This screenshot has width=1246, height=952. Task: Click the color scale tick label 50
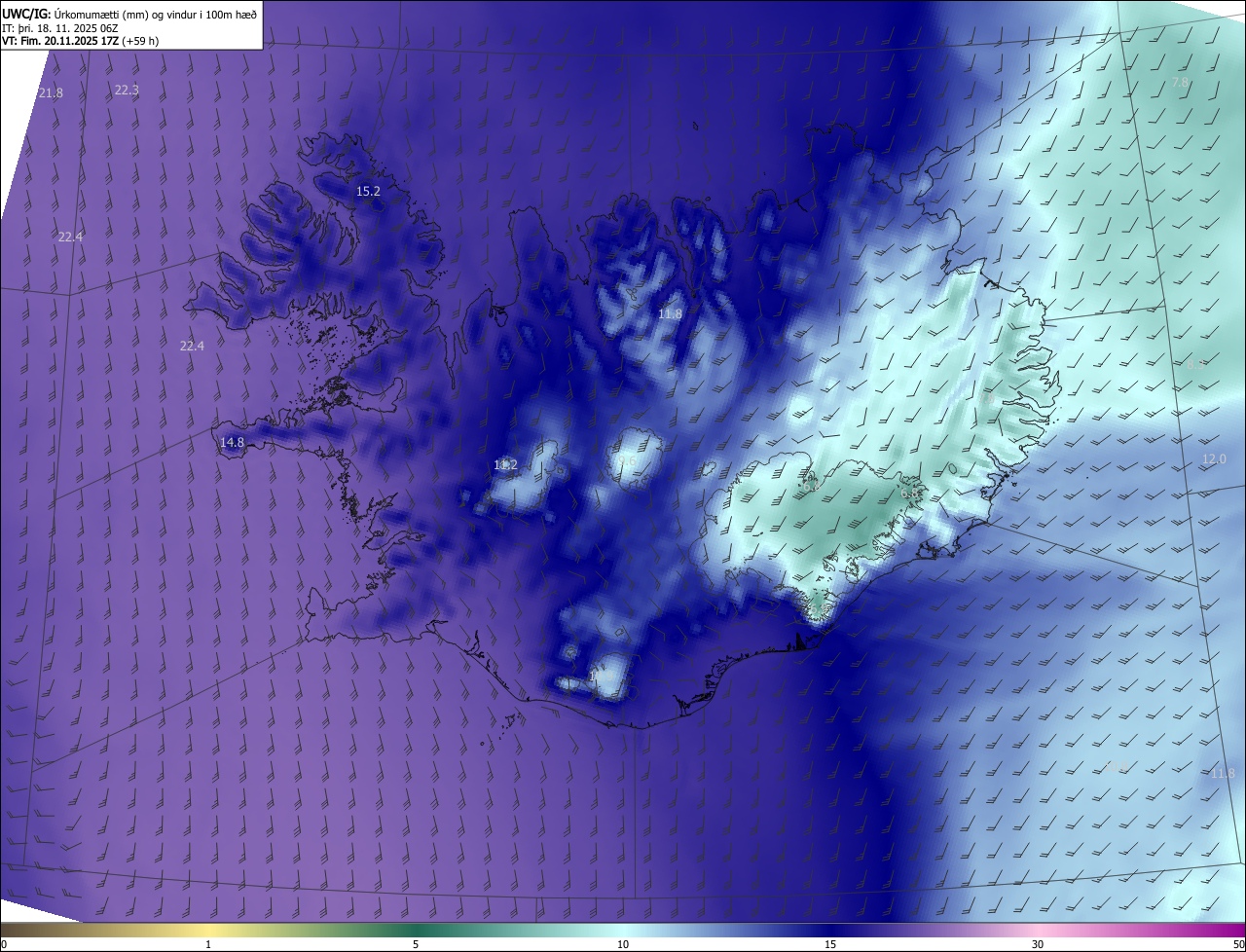[x=1238, y=944]
